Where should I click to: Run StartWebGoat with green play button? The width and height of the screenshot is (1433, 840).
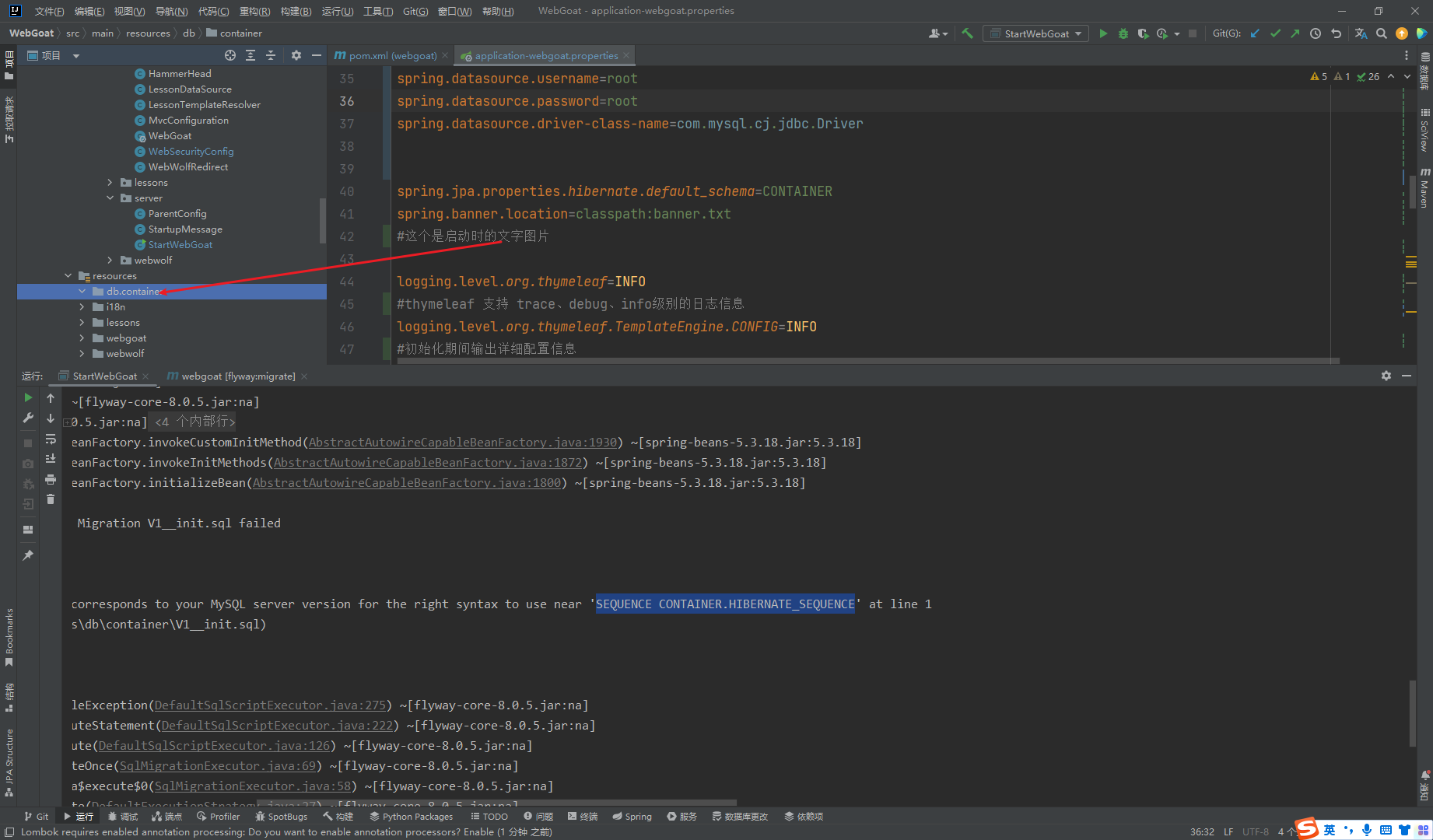pyautogui.click(x=1102, y=33)
